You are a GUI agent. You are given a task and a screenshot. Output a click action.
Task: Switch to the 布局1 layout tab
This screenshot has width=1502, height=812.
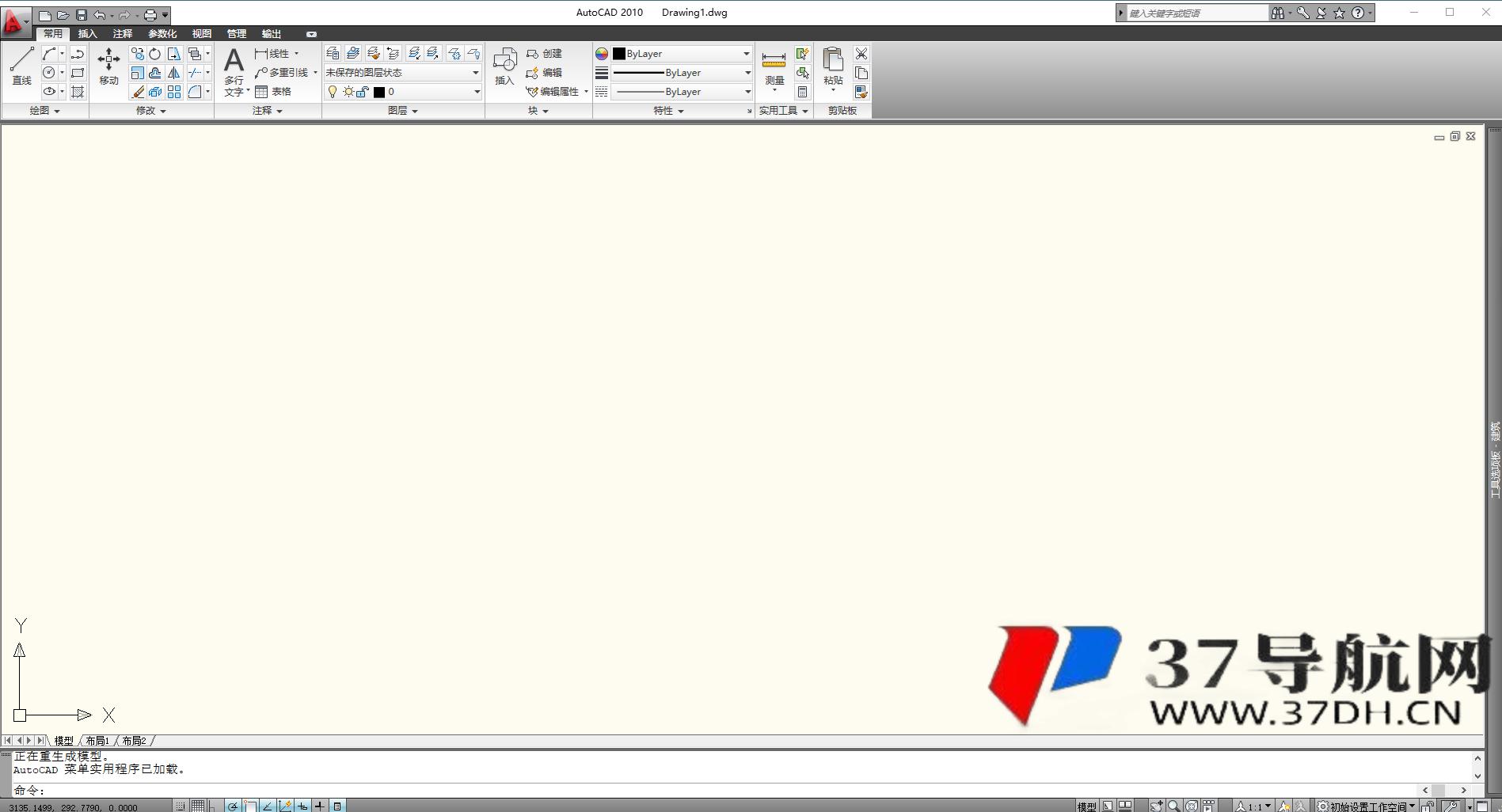pyautogui.click(x=97, y=741)
